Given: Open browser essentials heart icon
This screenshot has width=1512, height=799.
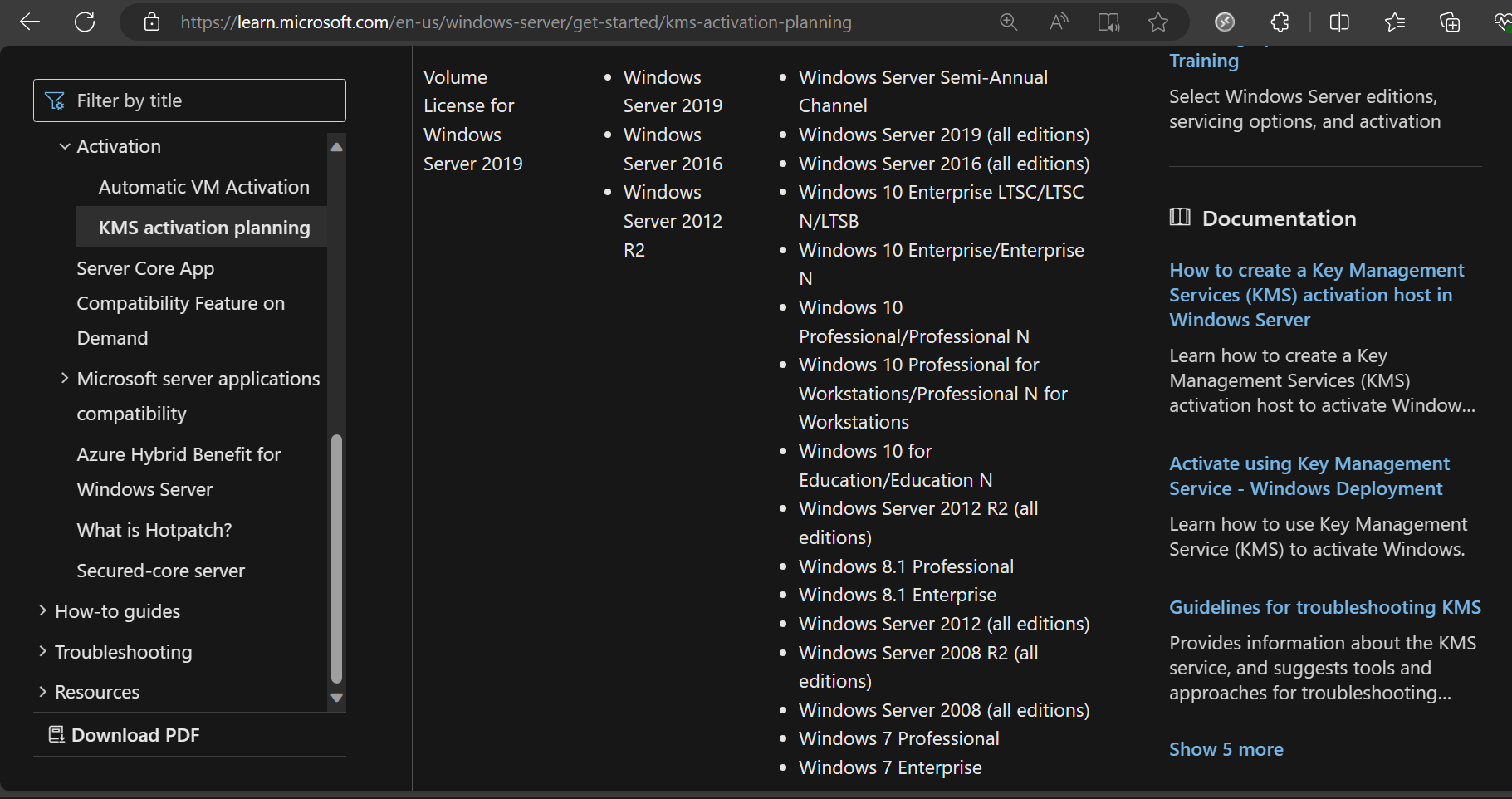Looking at the screenshot, I should point(1502,22).
